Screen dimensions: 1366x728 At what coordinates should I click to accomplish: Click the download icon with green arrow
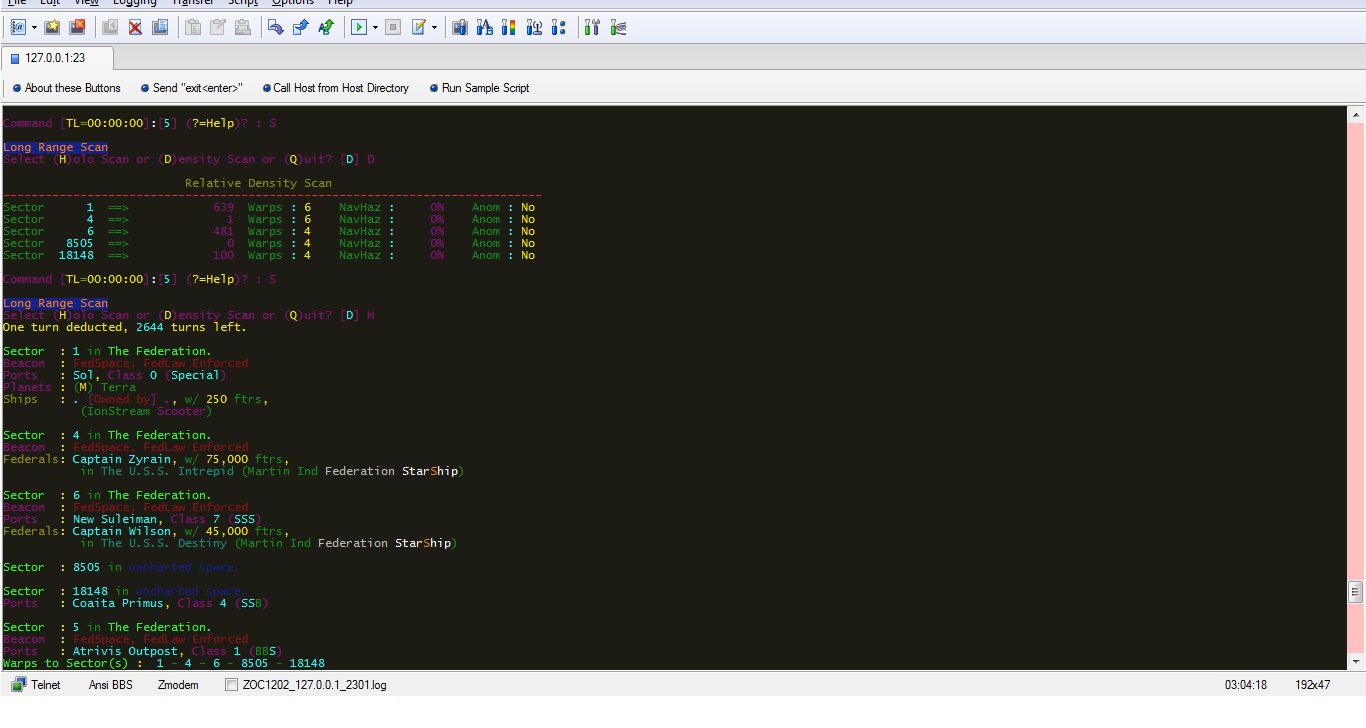tap(325, 27)
